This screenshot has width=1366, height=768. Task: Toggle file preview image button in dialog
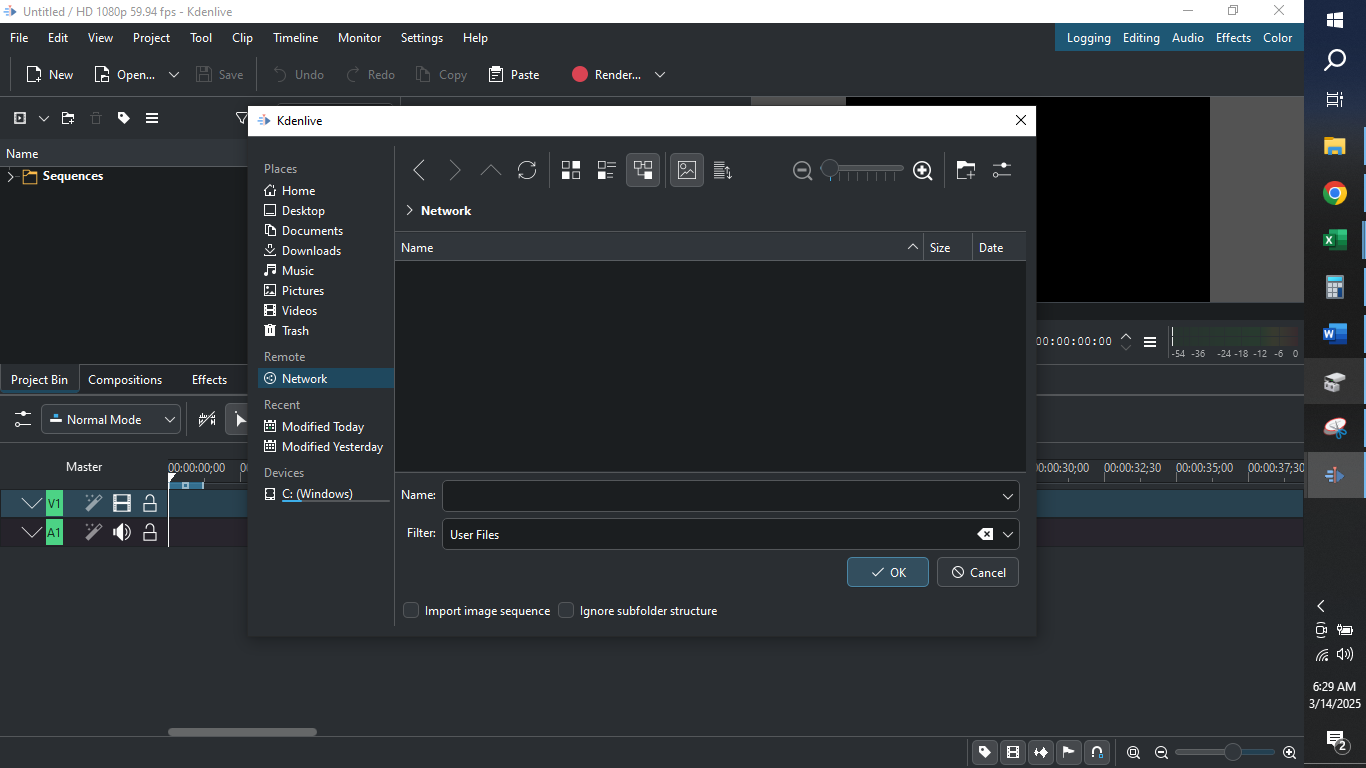(687, 171)
